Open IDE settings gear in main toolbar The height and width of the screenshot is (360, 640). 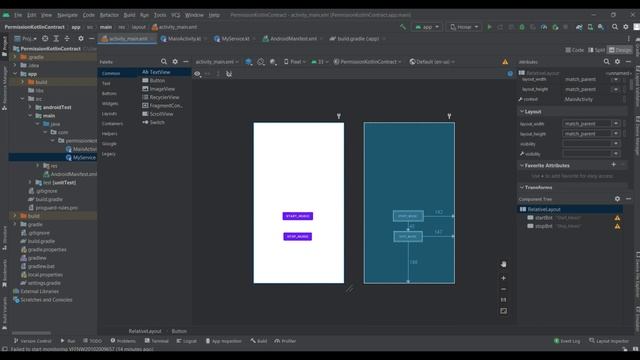626,27
